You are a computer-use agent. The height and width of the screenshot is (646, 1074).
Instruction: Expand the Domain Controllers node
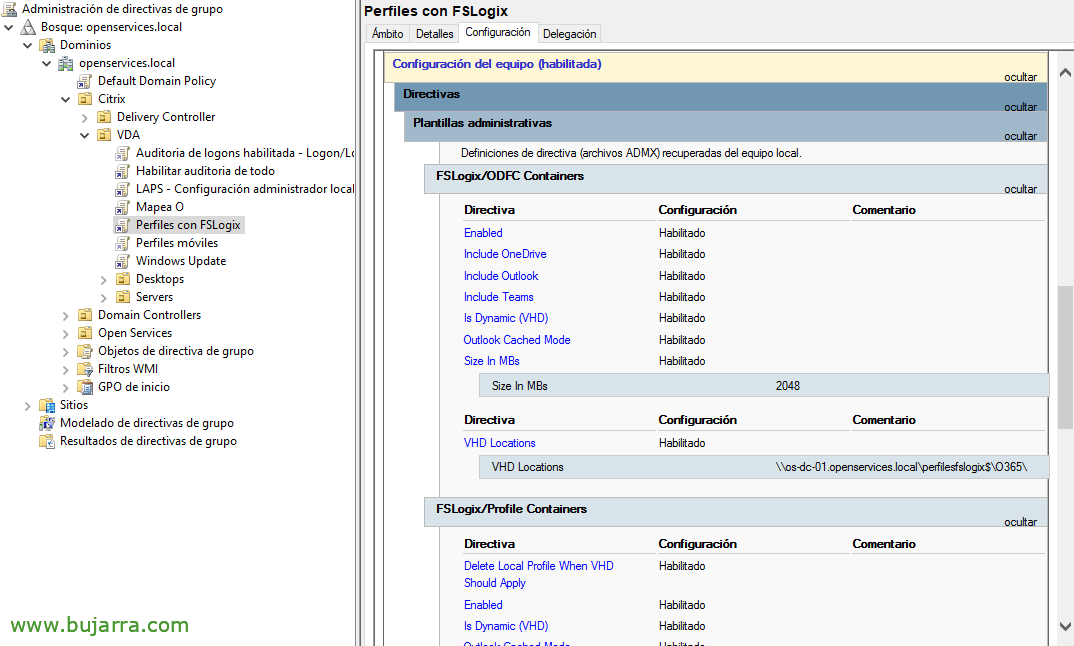[x=66, y=316]
